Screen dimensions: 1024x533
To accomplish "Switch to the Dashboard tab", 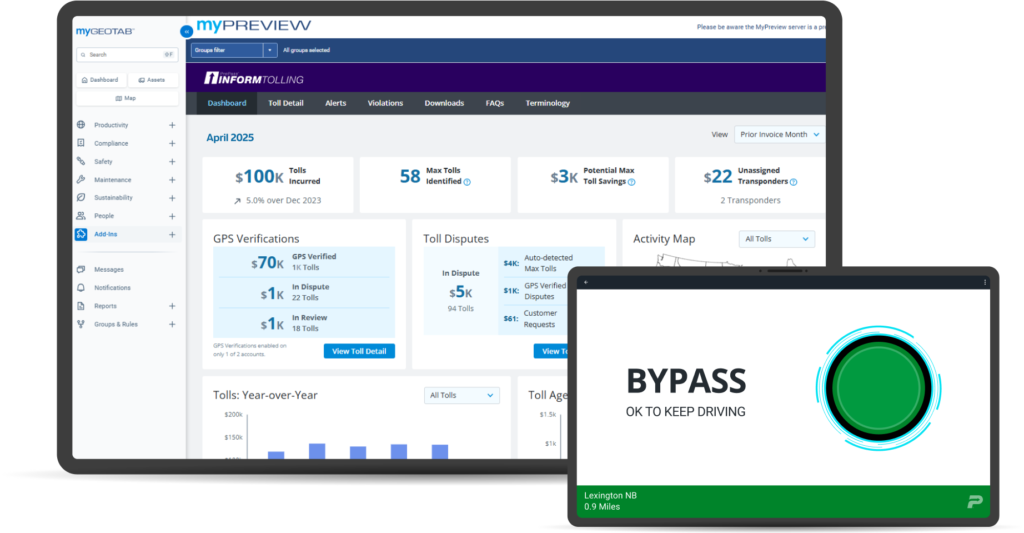I will click(x=227, y=103).
